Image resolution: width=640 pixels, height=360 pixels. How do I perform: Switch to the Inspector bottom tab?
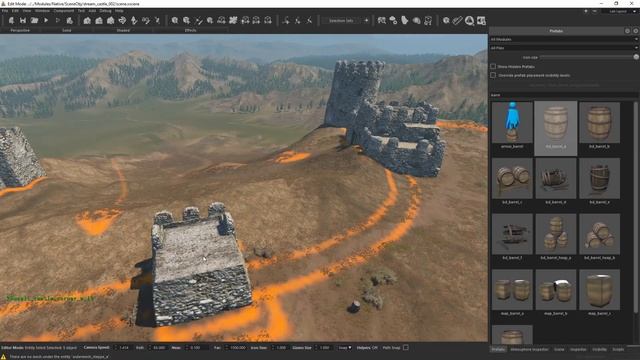578,349
